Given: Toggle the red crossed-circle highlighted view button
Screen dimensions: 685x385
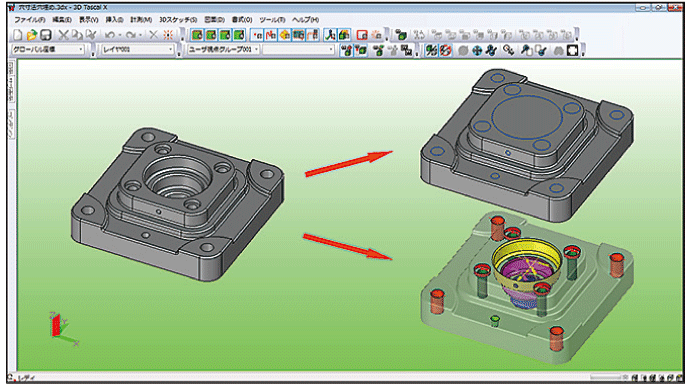Looking at the screenshot, I should coord(445,50).
